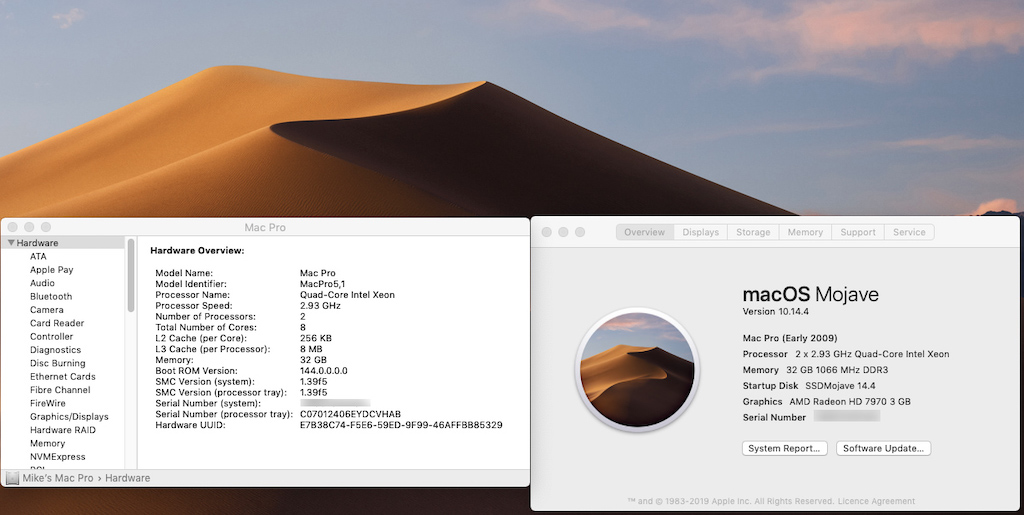Select ATA in the hardware sidebar
Screen dimensions: 1024x515
coord(38,256)
